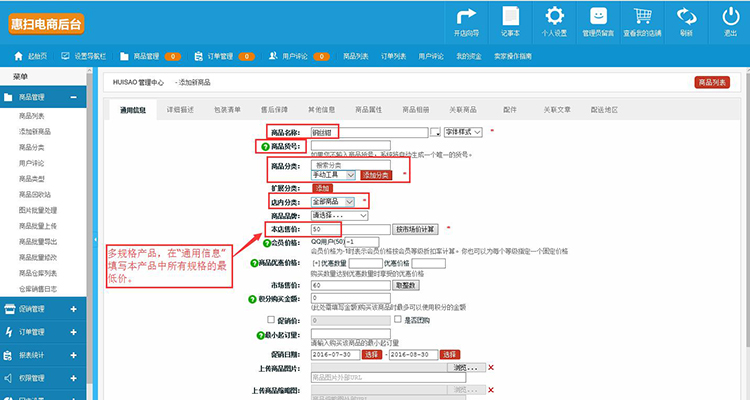The width and height of the screenshot is (750, 400).
Task: Open 个人设置 gear icon
Action: click(554, 16)
